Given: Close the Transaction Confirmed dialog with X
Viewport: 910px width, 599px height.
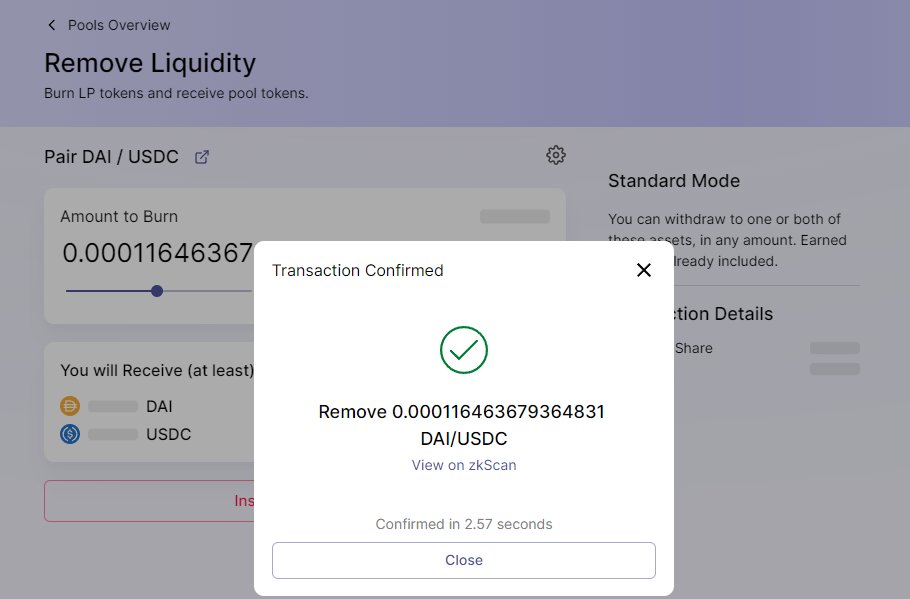Looking at the screenshot, I should click(x=644, y=270).
